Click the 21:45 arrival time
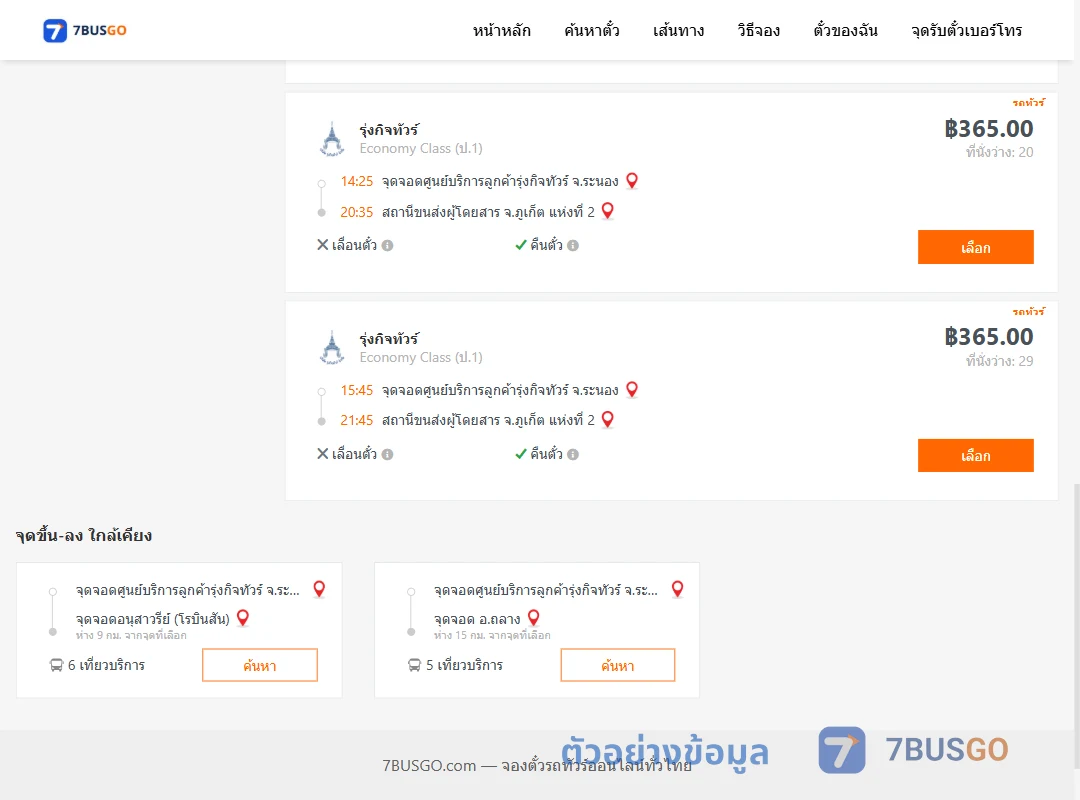Image resolution: width=1080 pixels, height=800 pixels. point(357,420)
